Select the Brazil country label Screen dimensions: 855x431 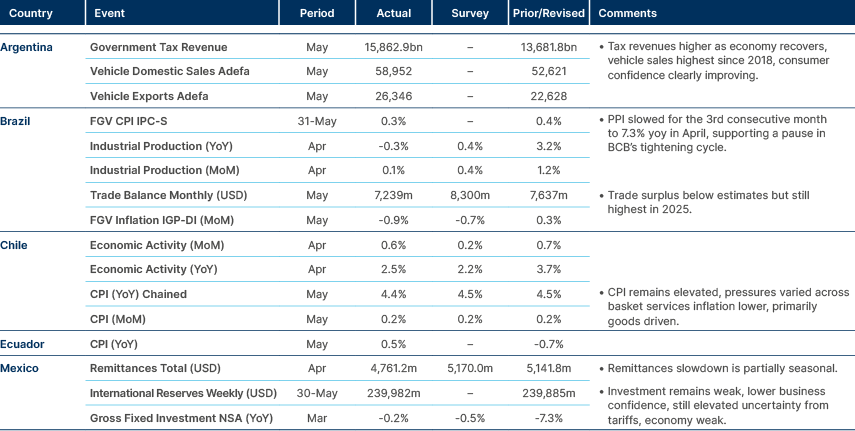coord(15,121)
